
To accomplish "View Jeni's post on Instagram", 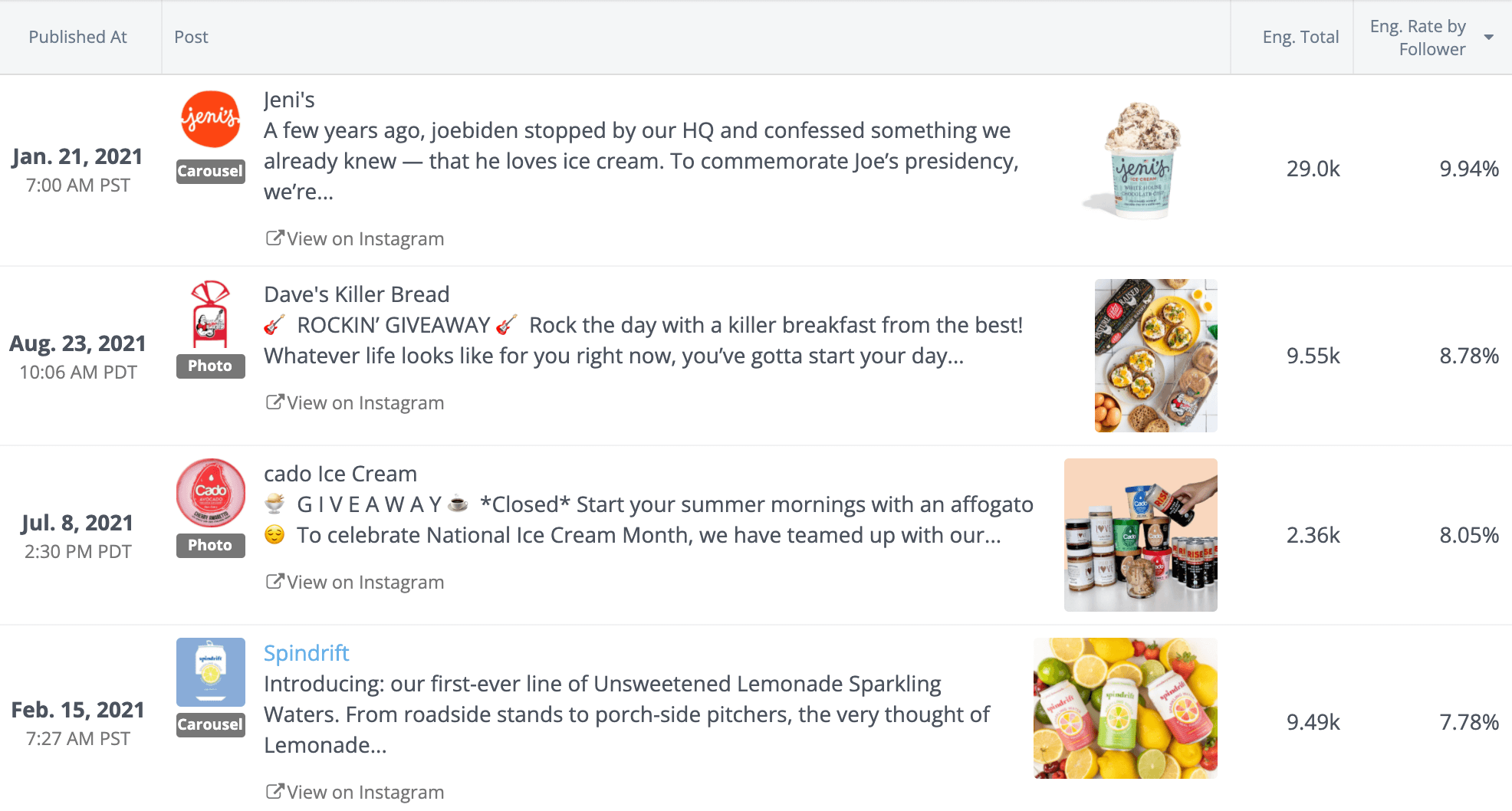I will tap(365, 238).
